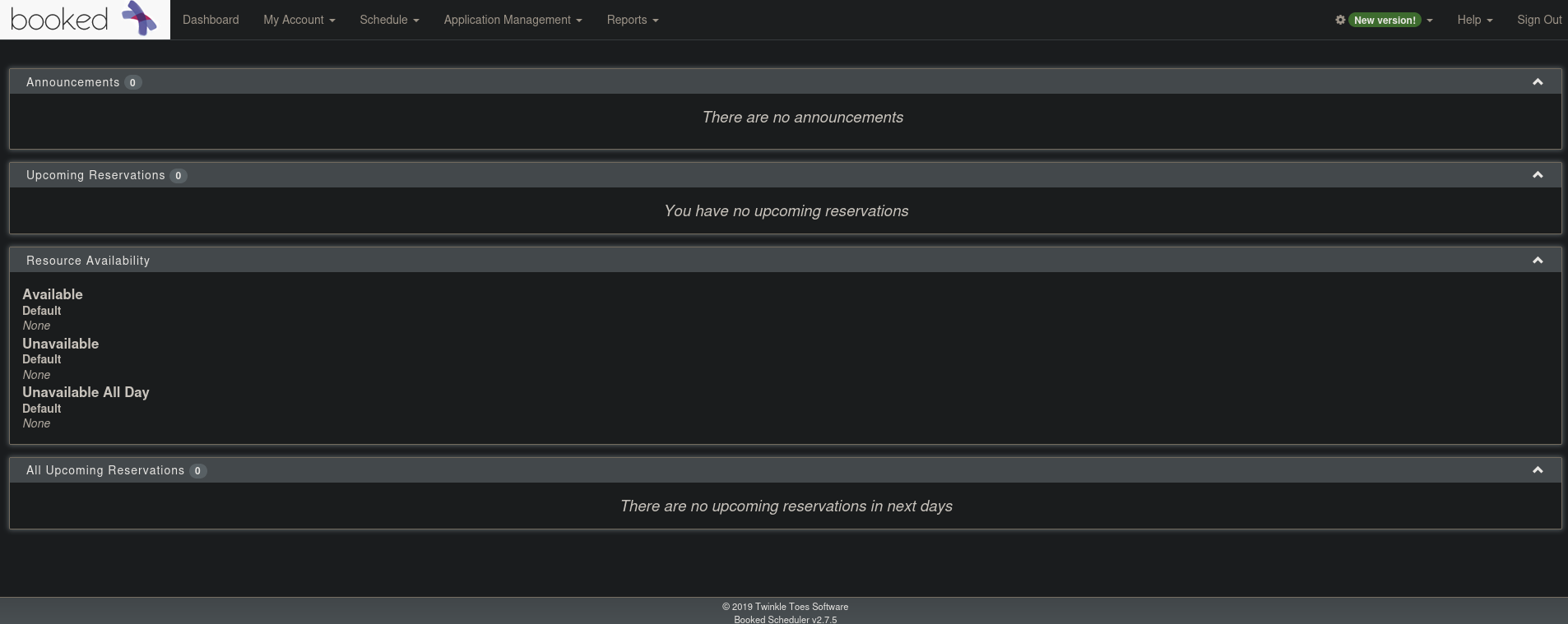1568x624 pixels.
Task: Click the Booked logo
Action: click(84, 19)
